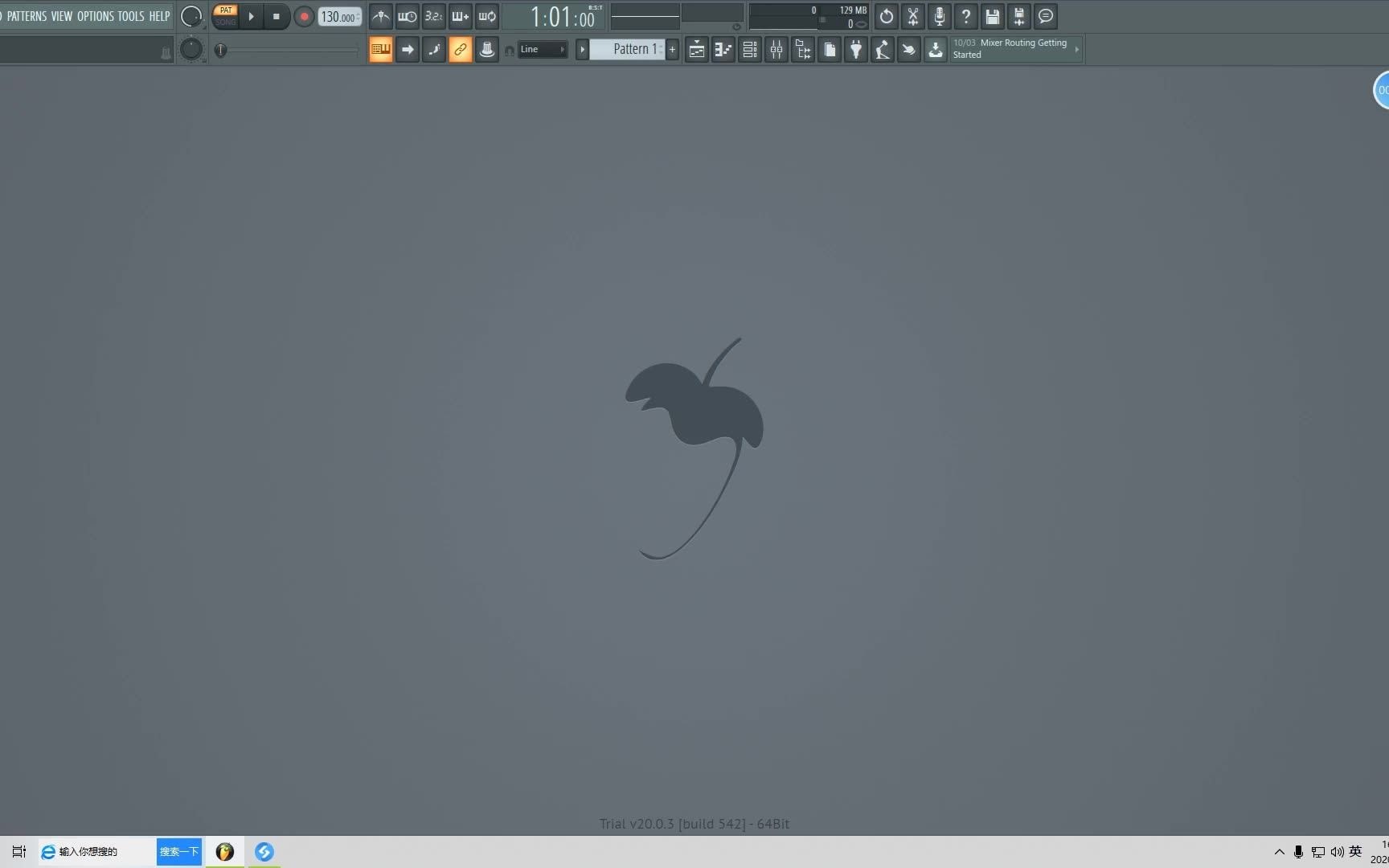Open the speech bubble news icon
The height and width of the screenshot is (868, 1389).
coord(1046,16)
